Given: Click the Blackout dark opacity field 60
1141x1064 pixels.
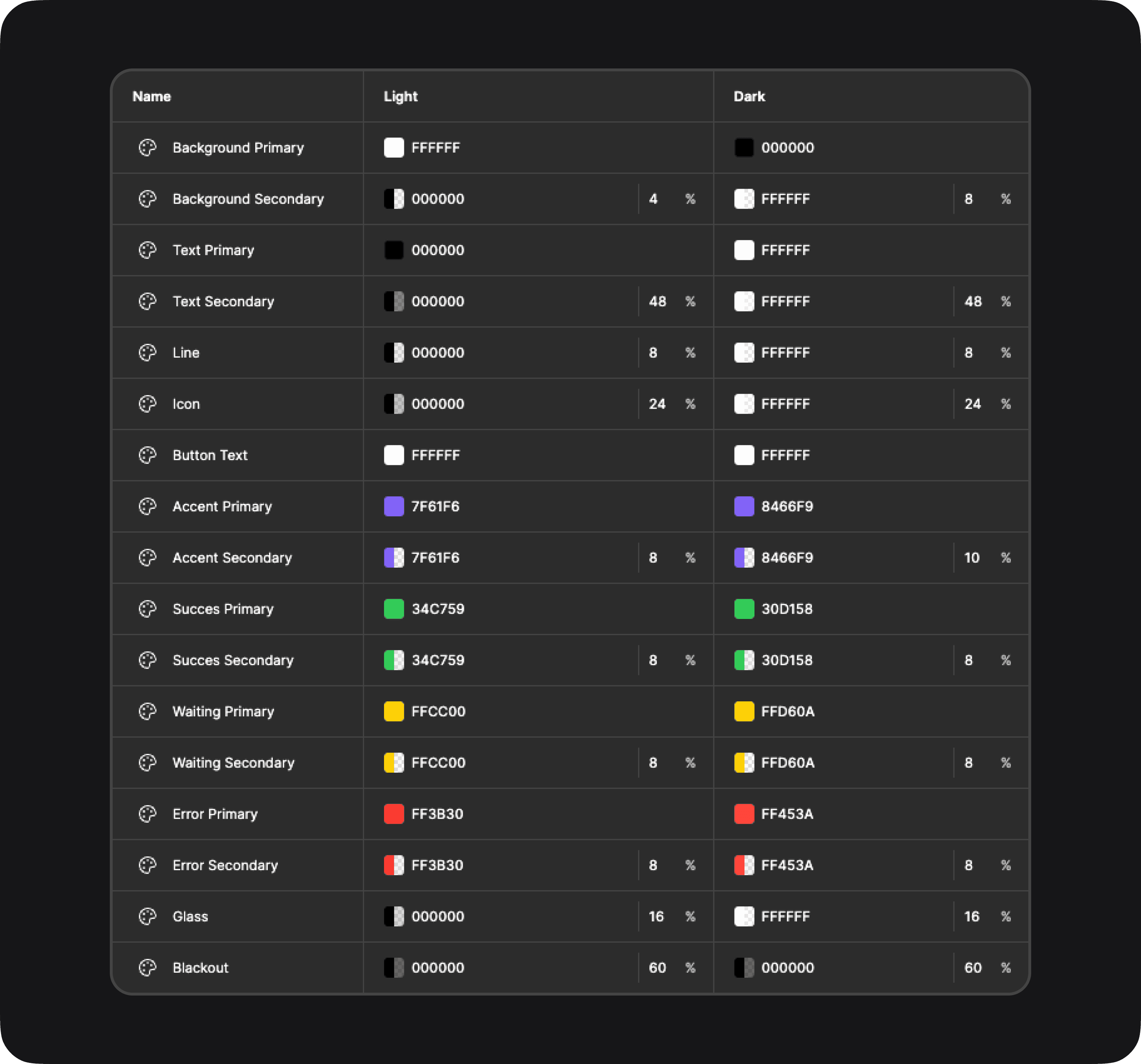Looking at the screenshot, I should [x=972, y=968].
